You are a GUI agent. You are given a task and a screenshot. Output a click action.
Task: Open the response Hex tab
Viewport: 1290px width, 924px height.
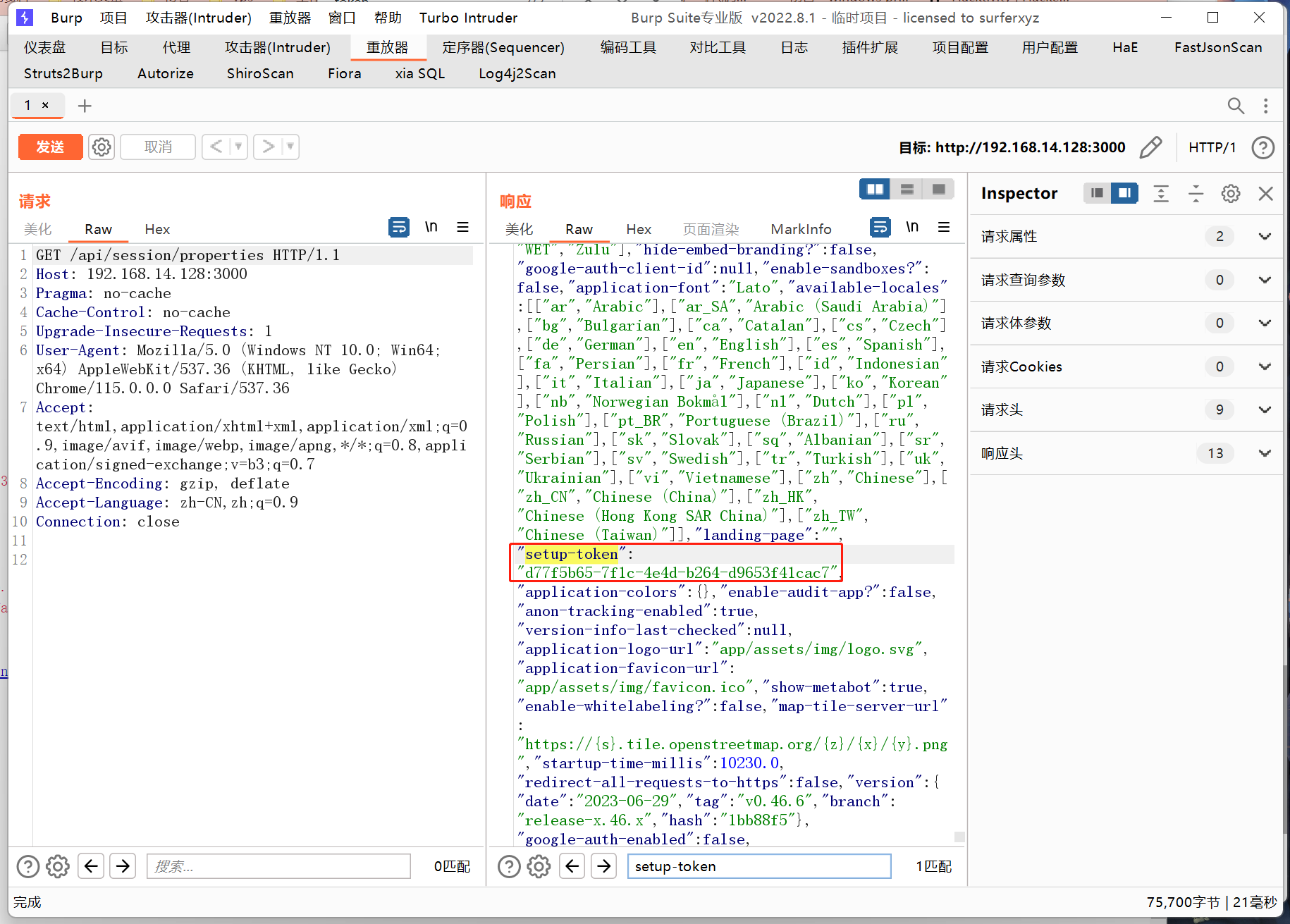[638, 229]
